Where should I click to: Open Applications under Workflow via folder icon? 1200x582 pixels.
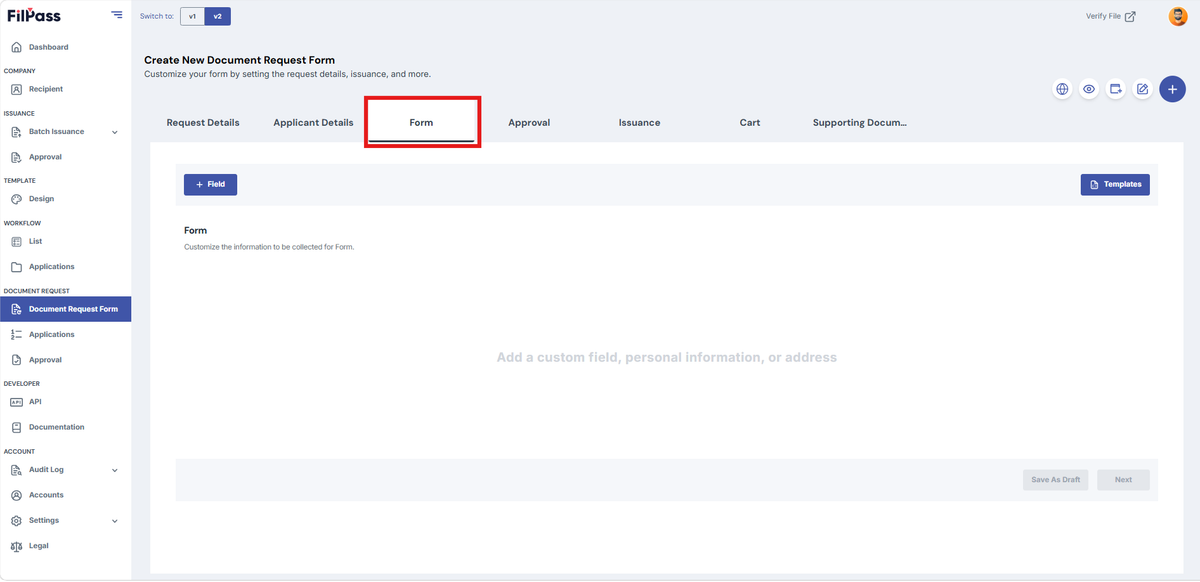pyautogui.click(x=16, y=267)
